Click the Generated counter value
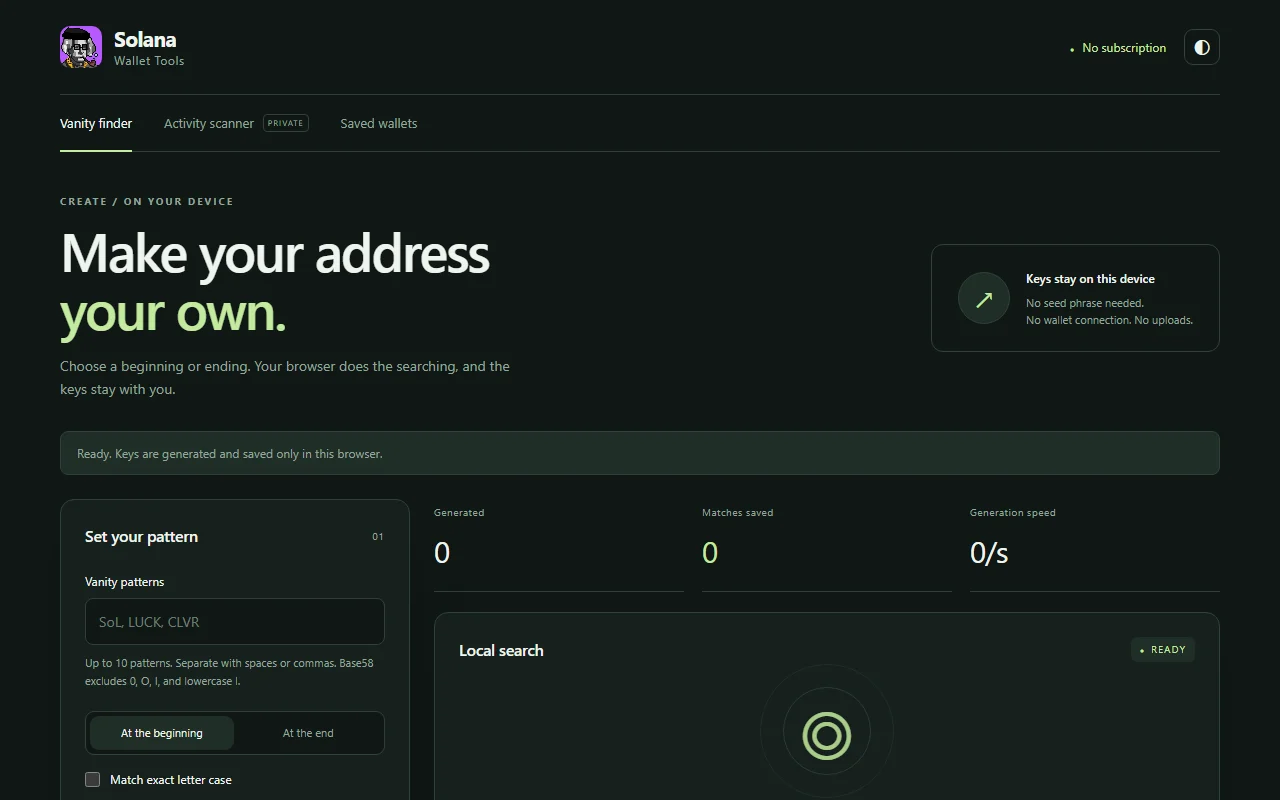Viewport: 1280px width, 800px height. point(442,553)
